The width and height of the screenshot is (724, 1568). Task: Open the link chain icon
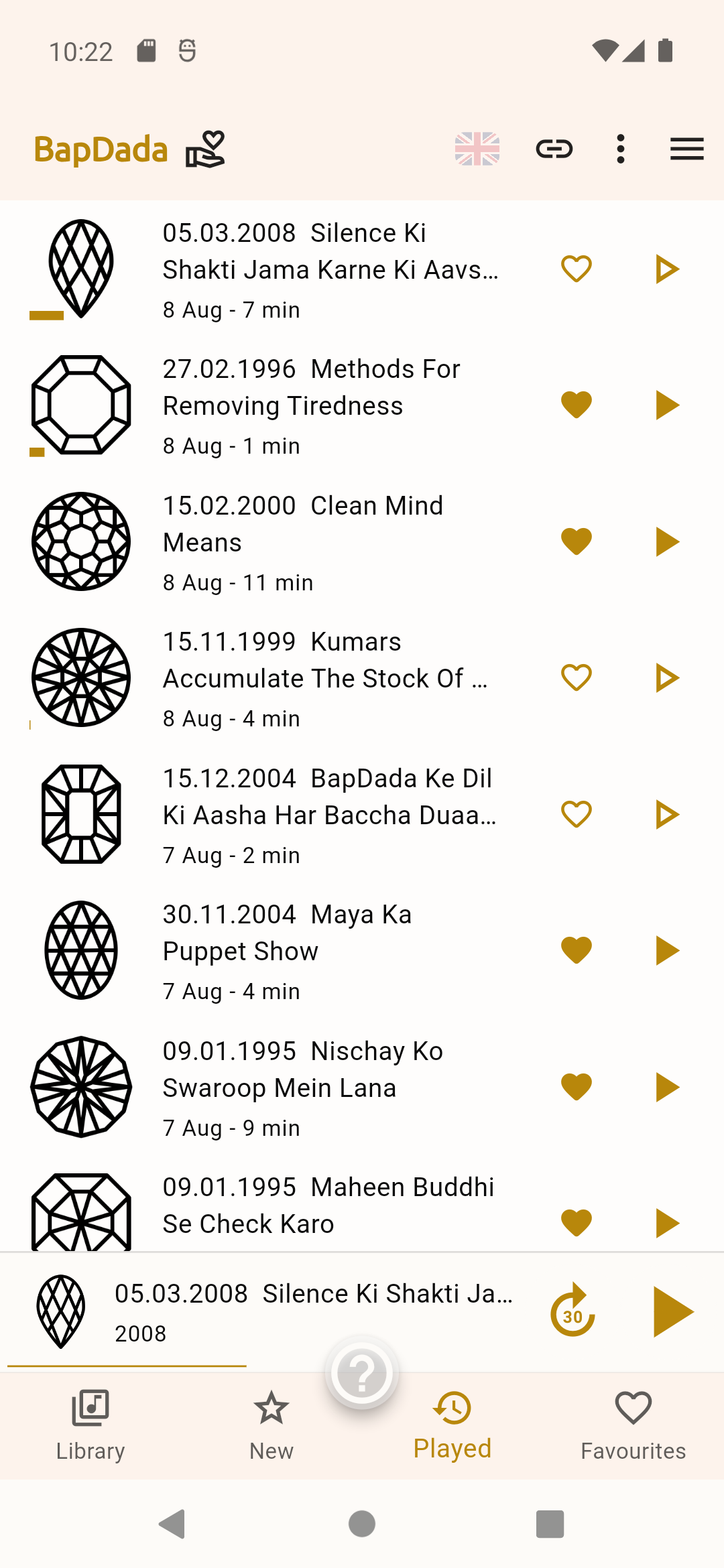coord(554,149)
